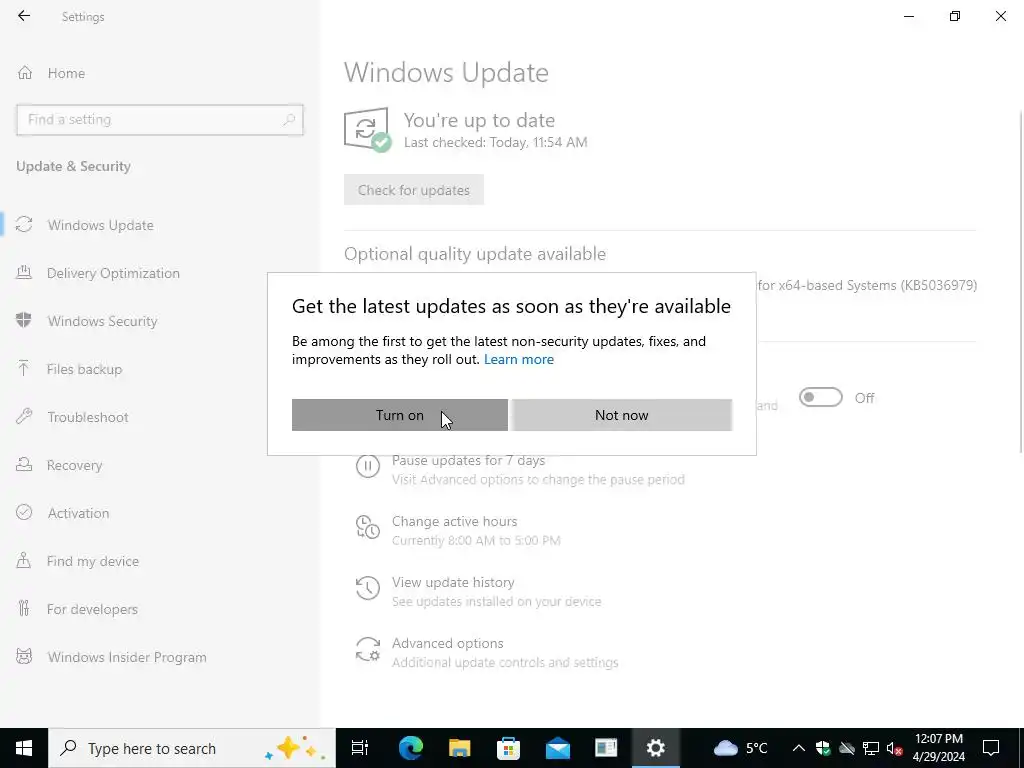
Task: Open Microsoft Store from taskbar
Action: [x=509, y=748]
